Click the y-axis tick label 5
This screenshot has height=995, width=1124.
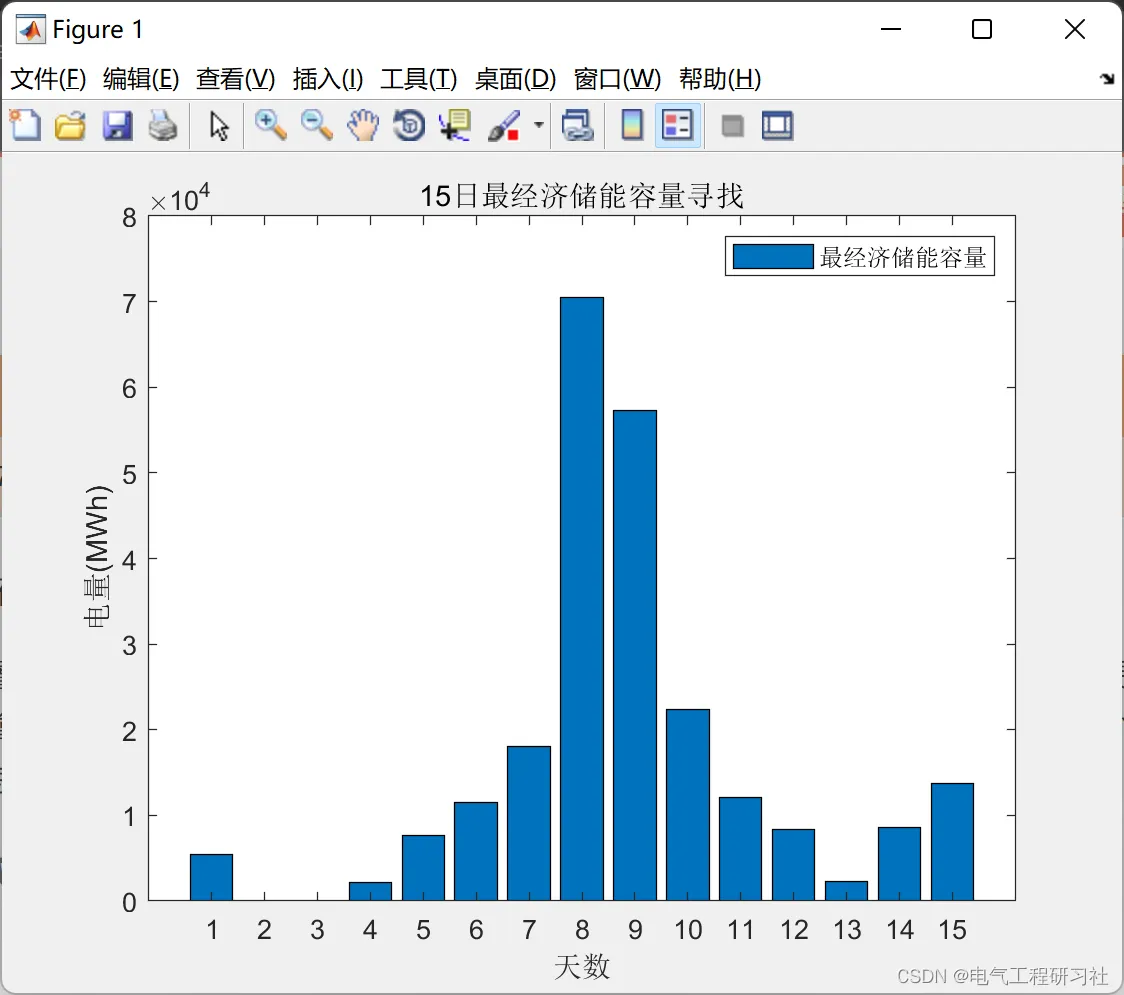click(x=129, y=474)
